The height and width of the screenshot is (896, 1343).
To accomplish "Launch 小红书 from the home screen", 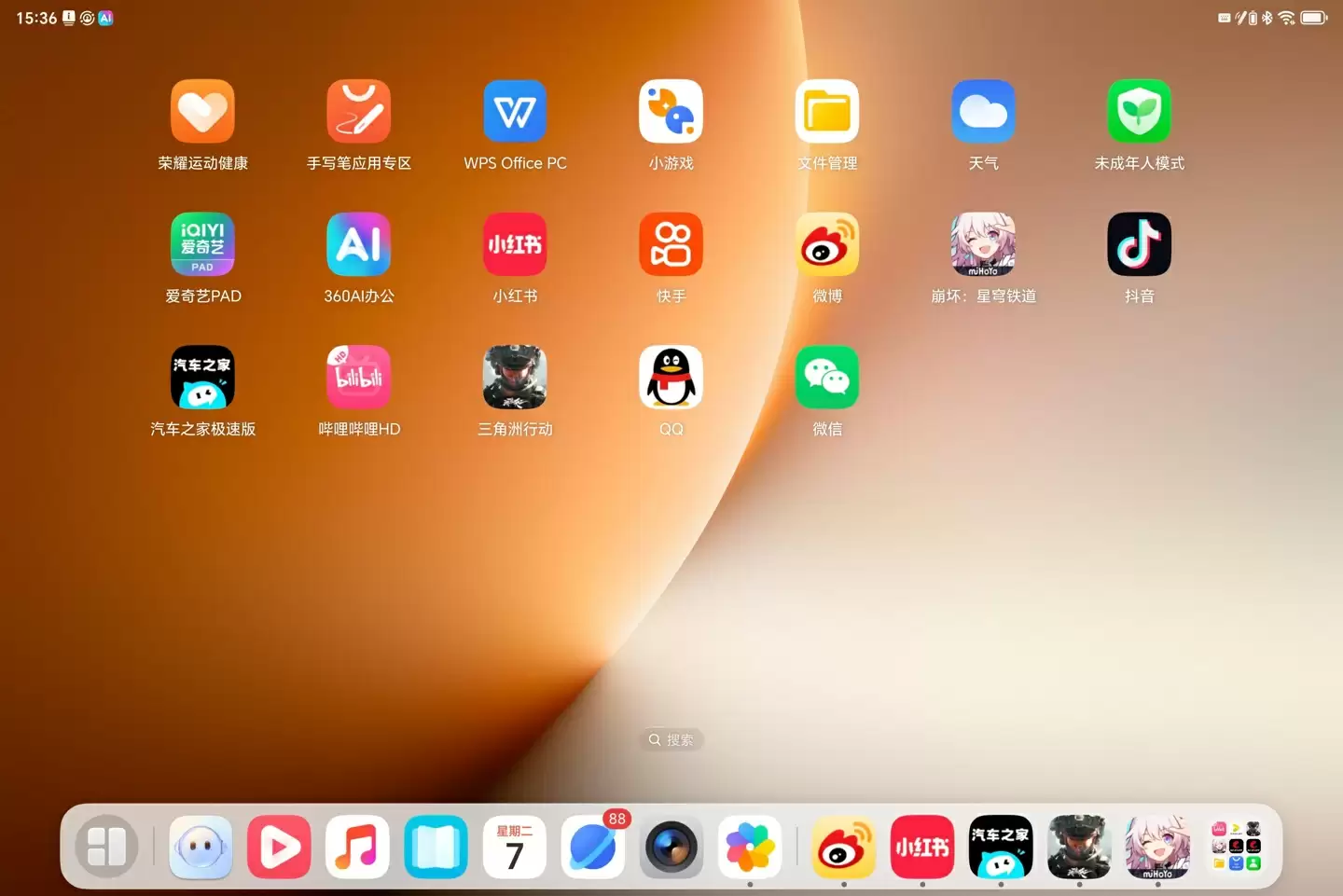I will [x=515, y=244].
